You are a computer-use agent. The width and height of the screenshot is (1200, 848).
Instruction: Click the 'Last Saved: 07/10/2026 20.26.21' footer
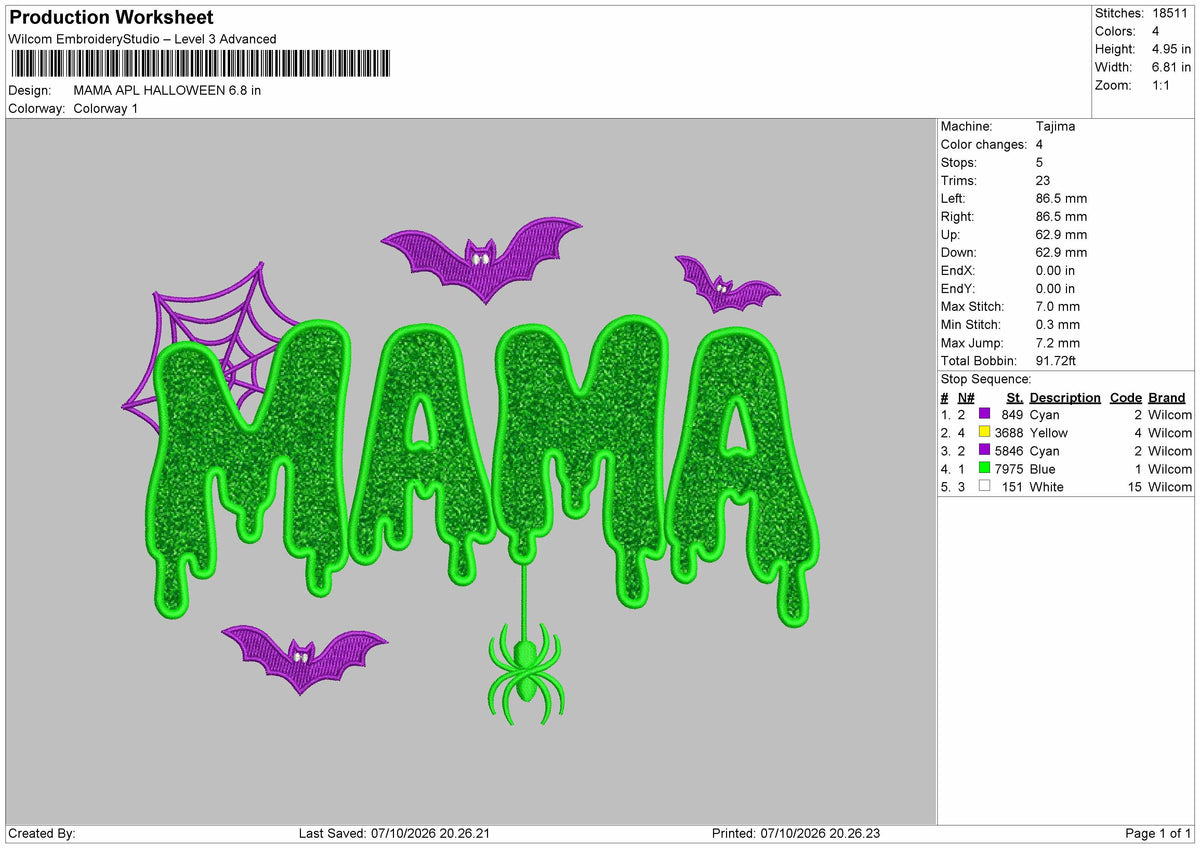point(394,833)
